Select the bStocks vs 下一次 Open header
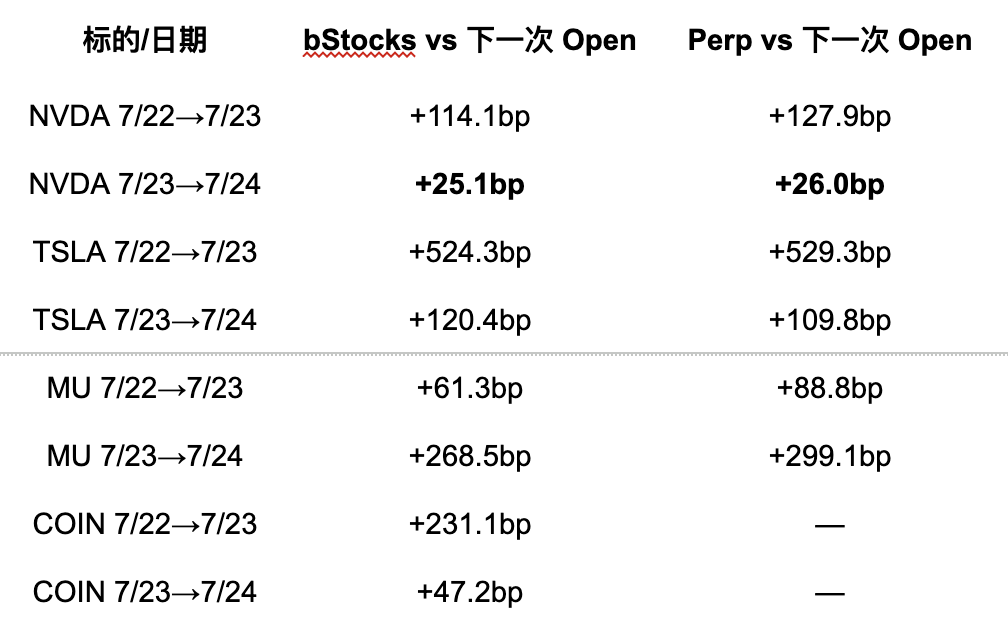 tap(469, 41)
